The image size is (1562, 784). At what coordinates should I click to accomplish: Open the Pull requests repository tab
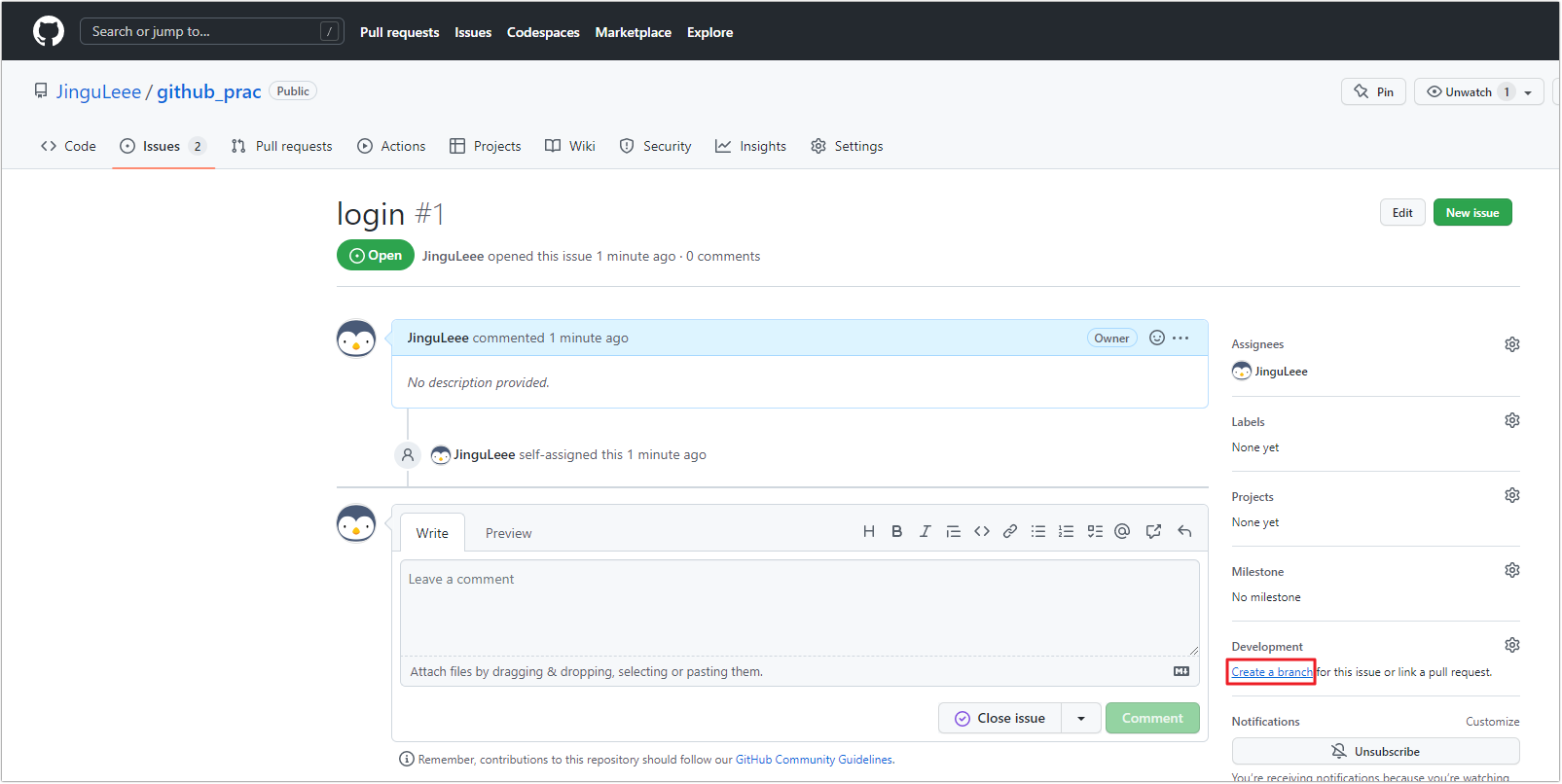[x=281, y=146]
